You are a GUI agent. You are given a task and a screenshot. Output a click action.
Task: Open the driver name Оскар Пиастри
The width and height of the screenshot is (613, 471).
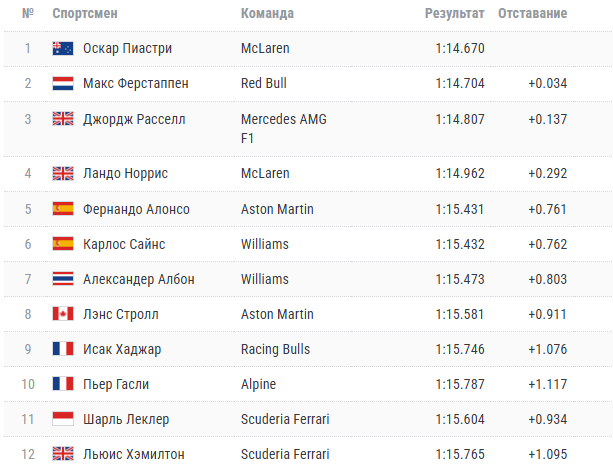tap(127, 48)
